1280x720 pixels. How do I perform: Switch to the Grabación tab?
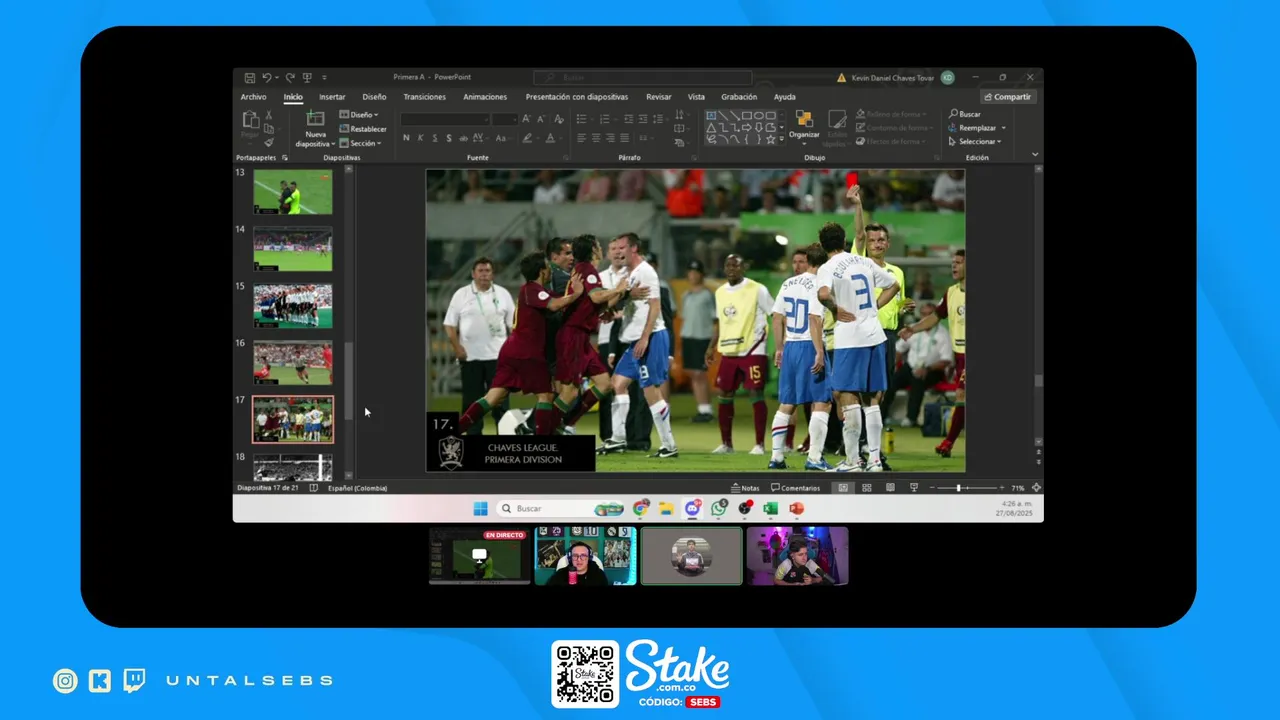[x=739, y=97]
